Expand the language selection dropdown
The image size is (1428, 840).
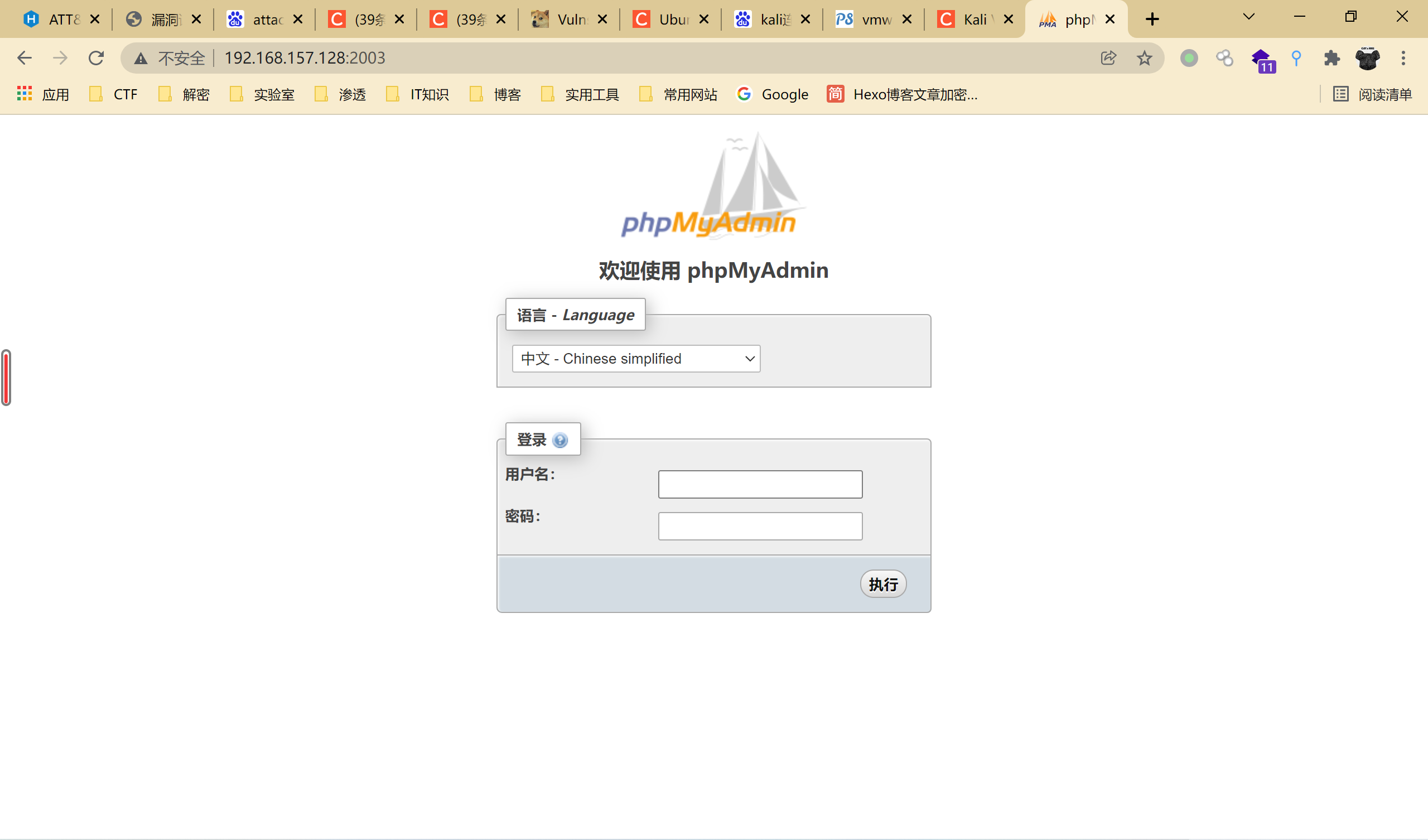[x=636, y=359]
